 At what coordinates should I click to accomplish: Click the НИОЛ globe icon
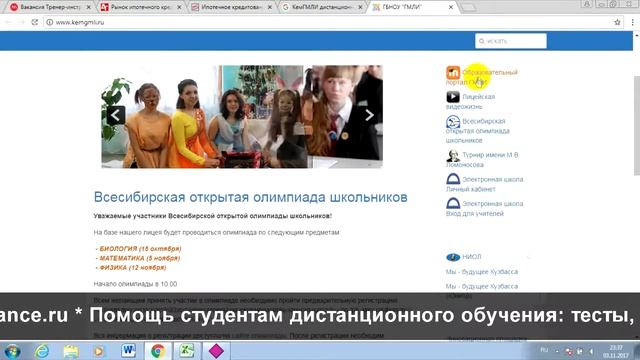click(453, 257)
